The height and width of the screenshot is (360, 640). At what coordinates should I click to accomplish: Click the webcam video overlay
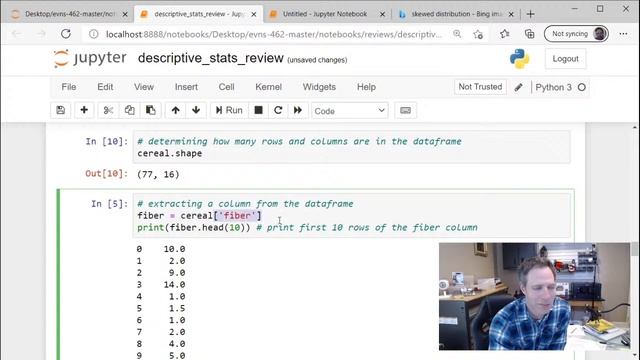(x=535, y=297)
